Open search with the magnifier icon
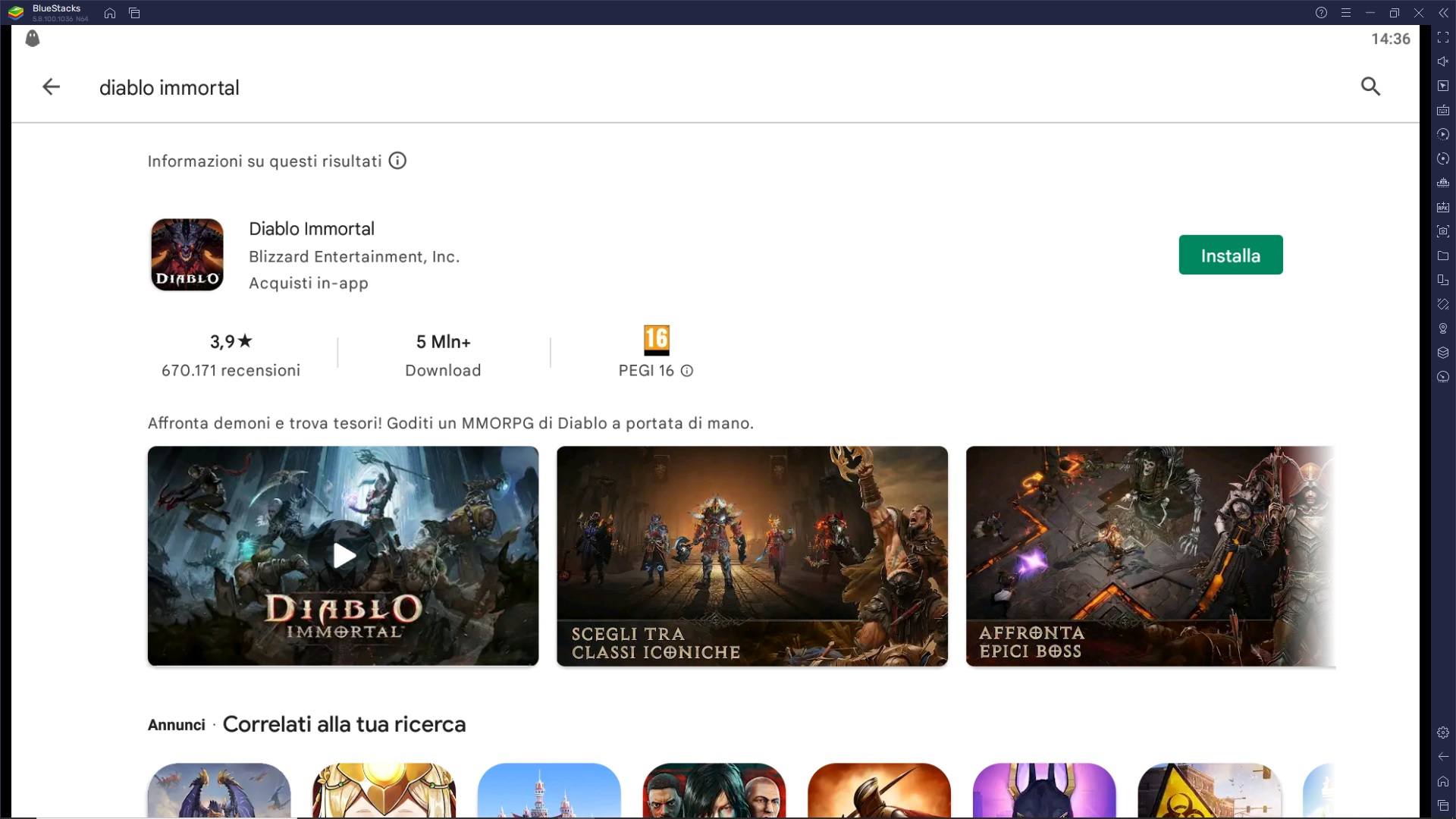 click(x=1370, y=86)
